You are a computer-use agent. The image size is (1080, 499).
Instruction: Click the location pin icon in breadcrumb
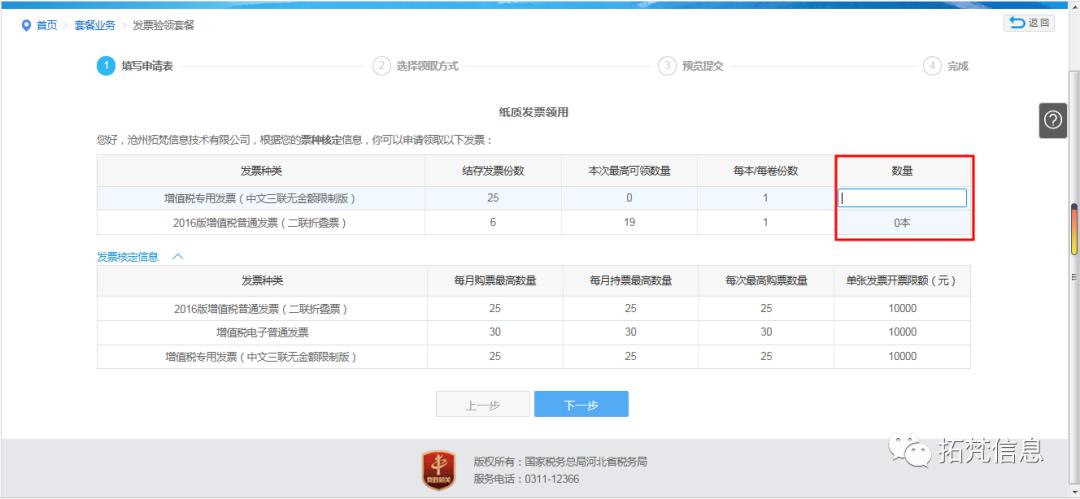tap(26, 26)
